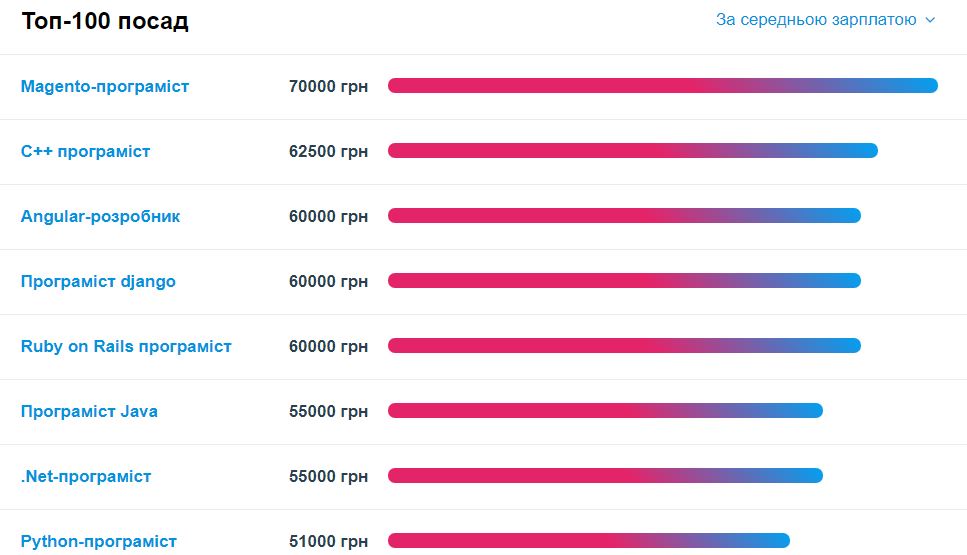Click the Програміст Java salary bar
This screenshot has height=555, width=967.
point(606,411)
